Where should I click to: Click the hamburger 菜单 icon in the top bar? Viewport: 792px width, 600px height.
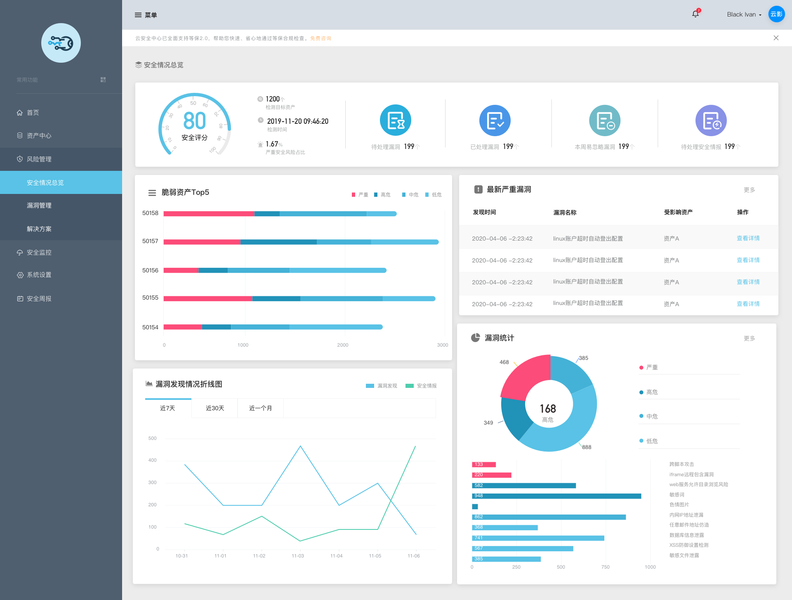pos(138,15)
